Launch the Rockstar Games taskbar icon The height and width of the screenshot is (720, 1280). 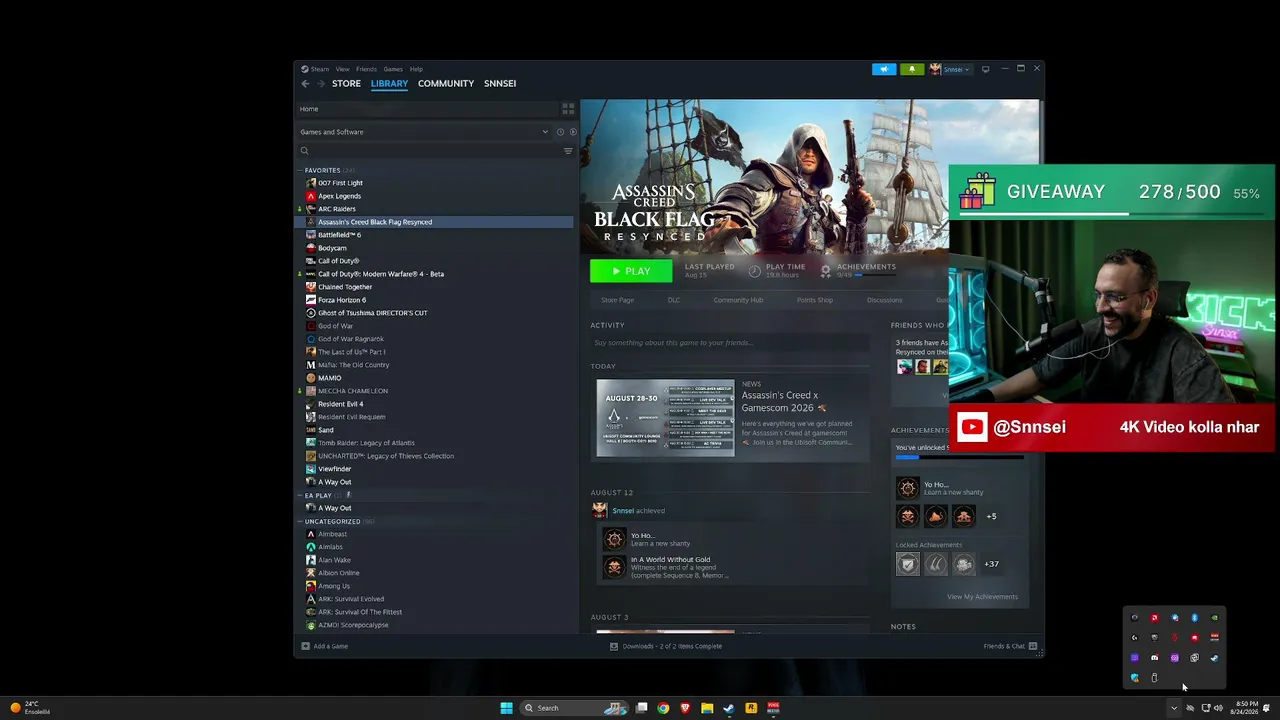[x=751, y=708]
